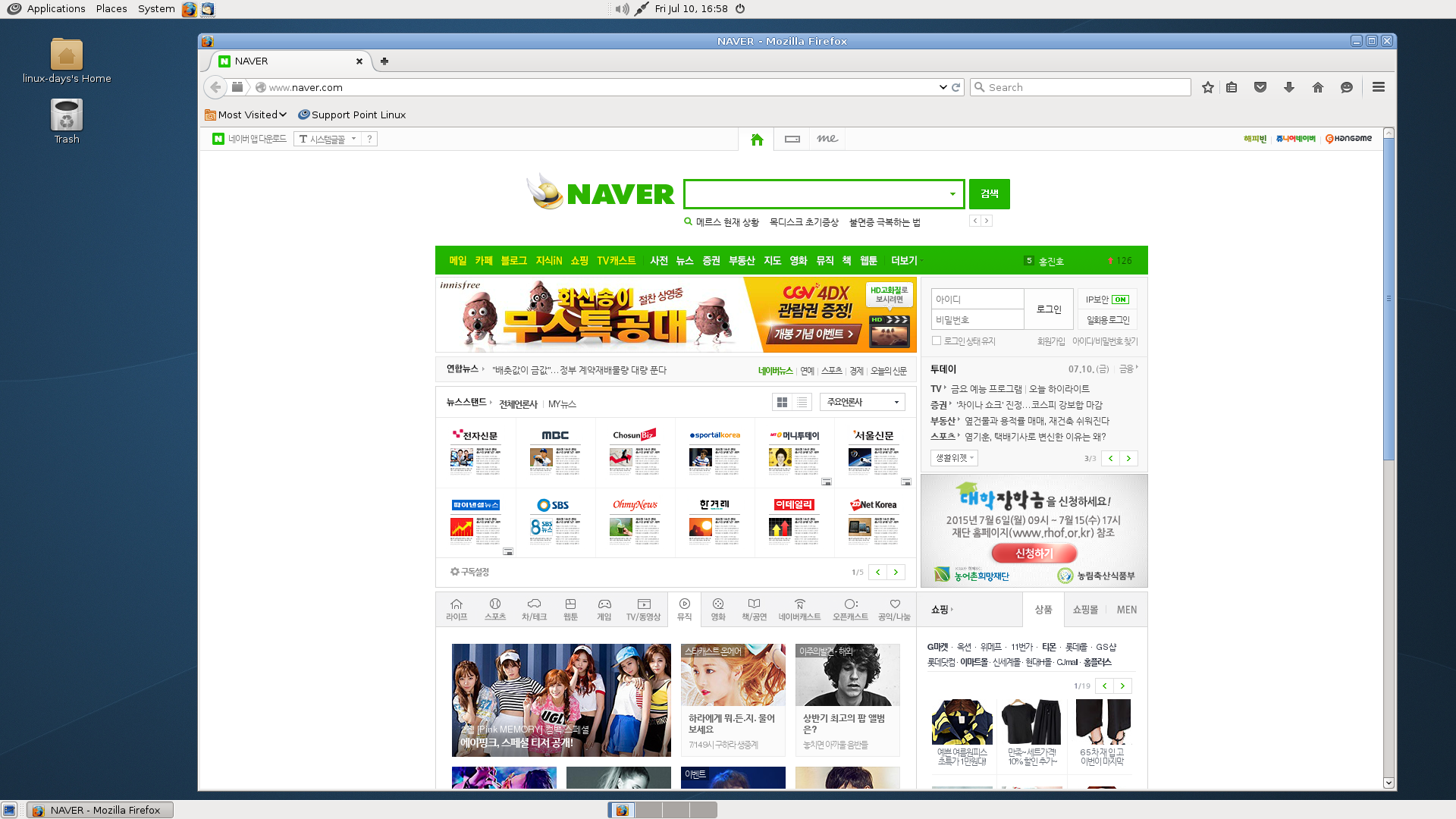Viewport: 1456px width, 819px height.
Task: Go to next shopping page arrow
Action: [x=1122, y=686]
